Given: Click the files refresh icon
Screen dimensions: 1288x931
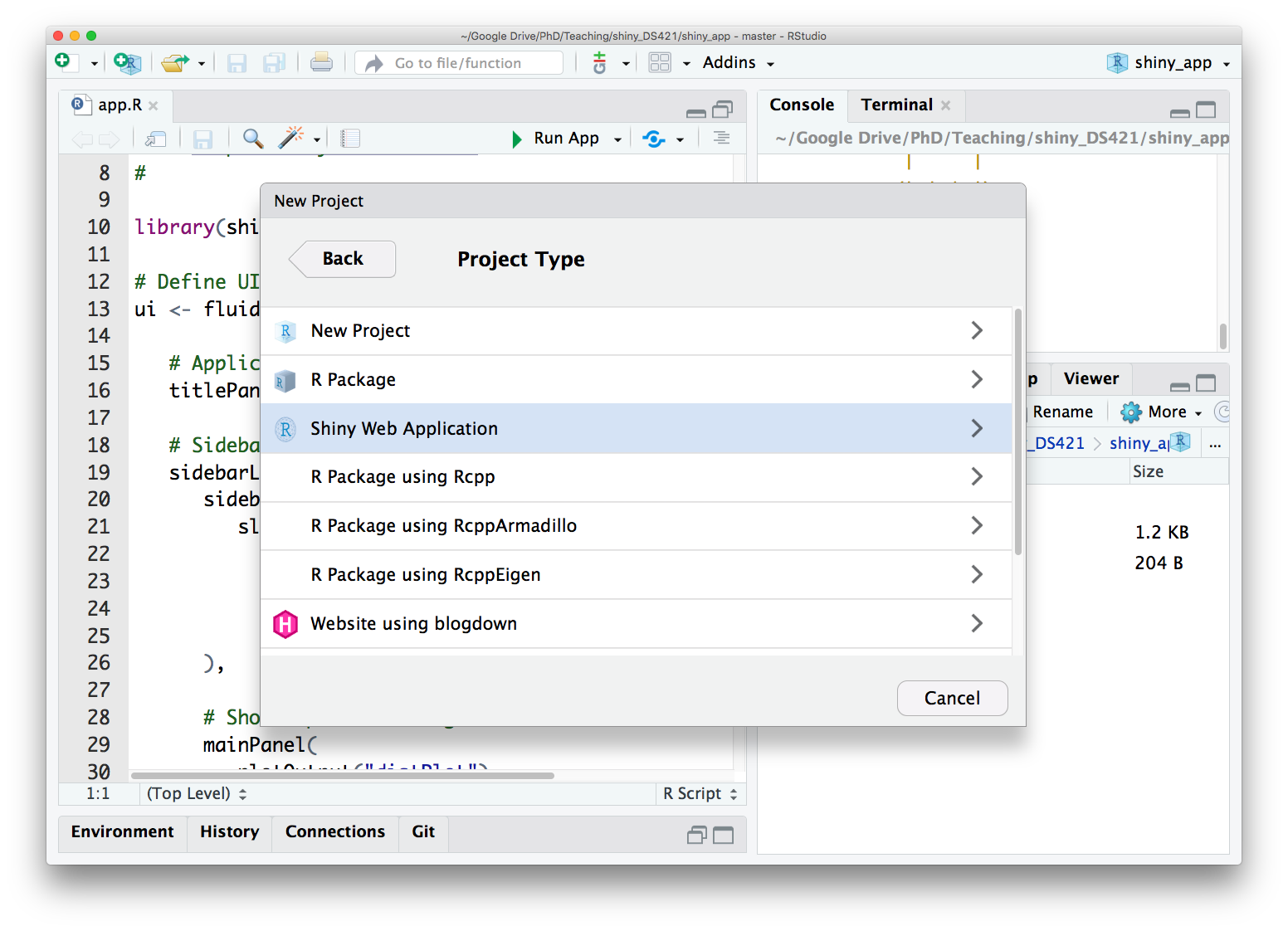Looking at the screenshot, I should tap(1222, 412).
